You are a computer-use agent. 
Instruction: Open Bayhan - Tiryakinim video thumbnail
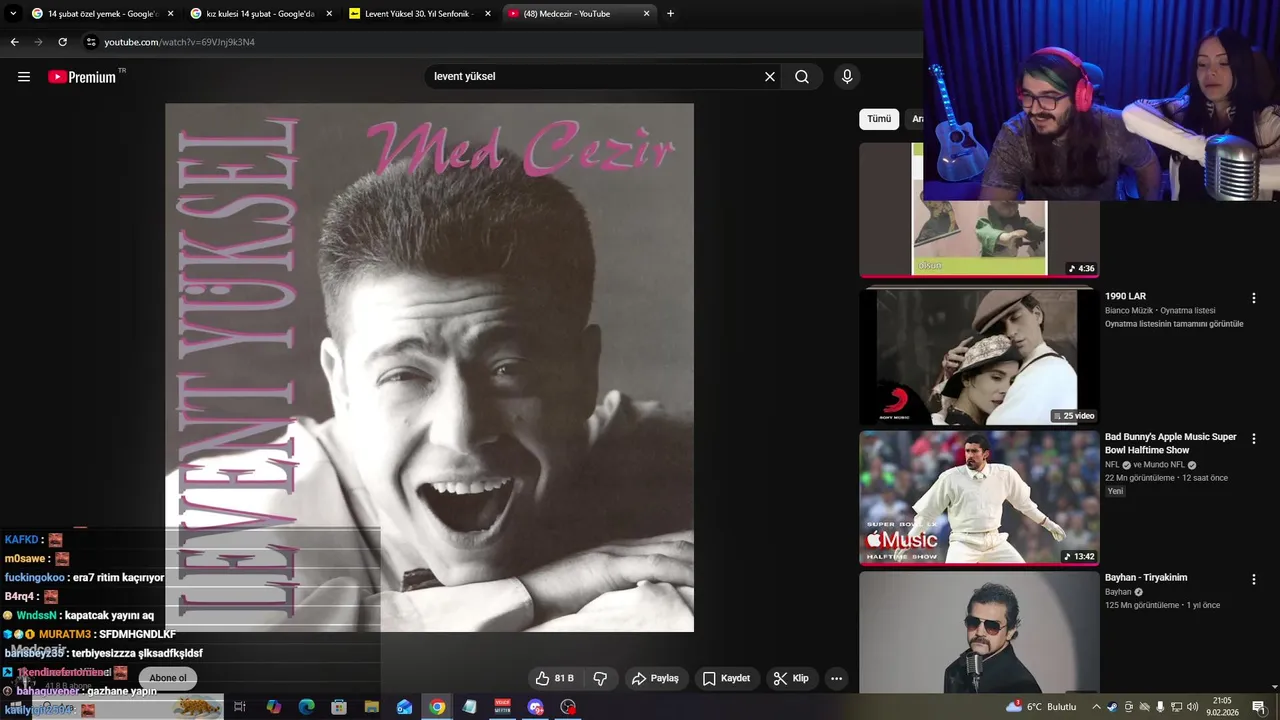click(x=979, y=632)
